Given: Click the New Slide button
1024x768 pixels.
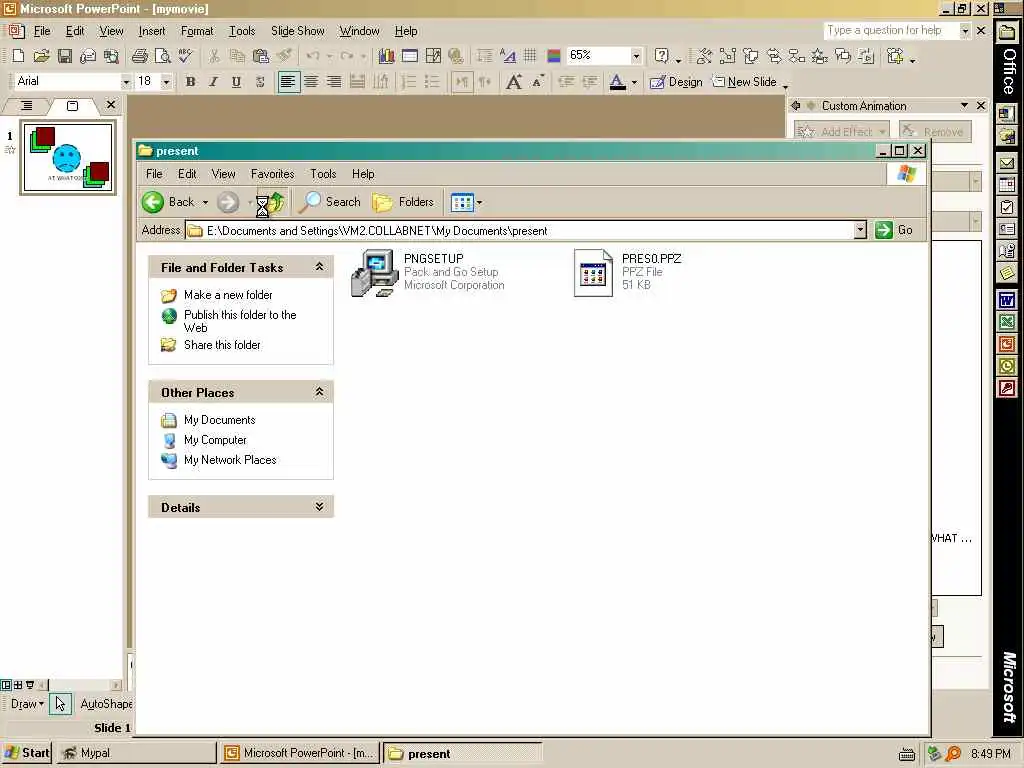Looking at the screenshot, I should (744, 82).
